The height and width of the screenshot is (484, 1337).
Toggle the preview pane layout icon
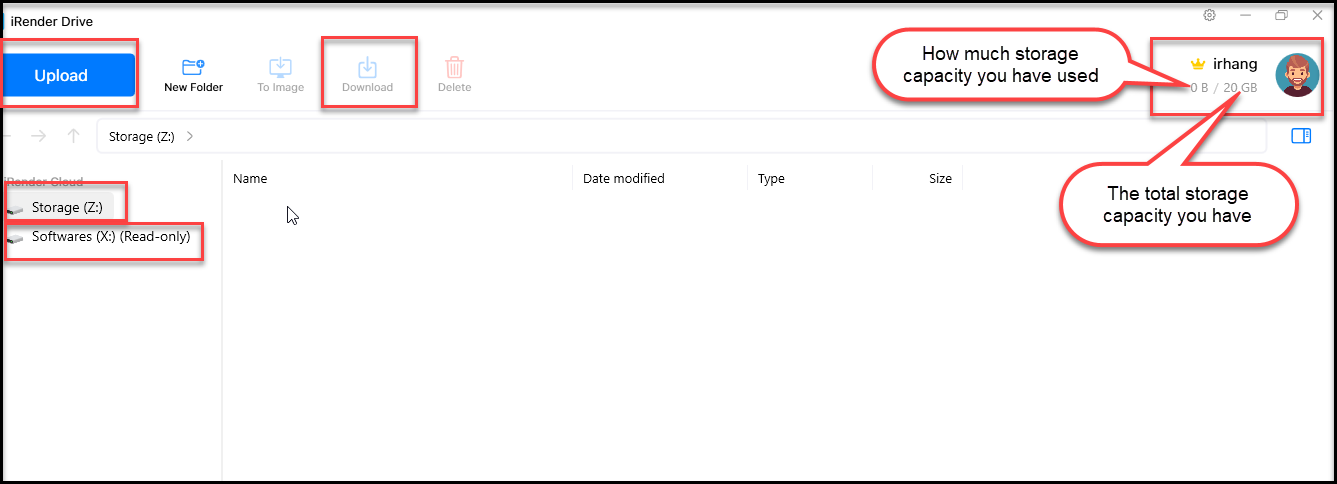(x=1300, y=136)
